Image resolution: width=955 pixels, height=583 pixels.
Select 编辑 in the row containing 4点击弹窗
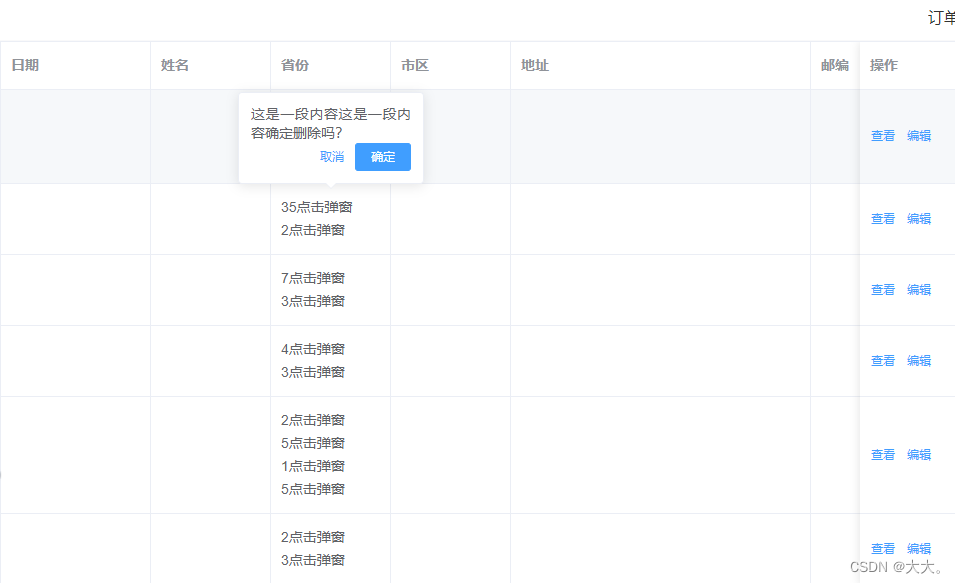[x=918, y=361]
